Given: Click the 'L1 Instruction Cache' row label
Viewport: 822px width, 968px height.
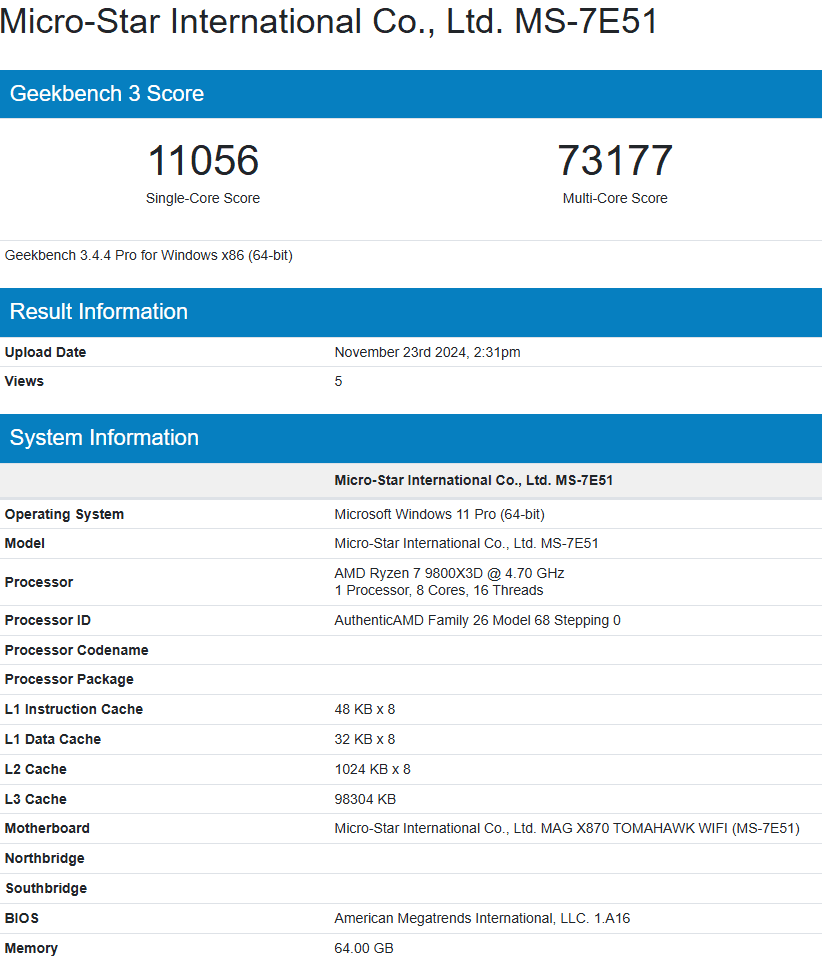Looking at the screenshot, I should (73, 709).
